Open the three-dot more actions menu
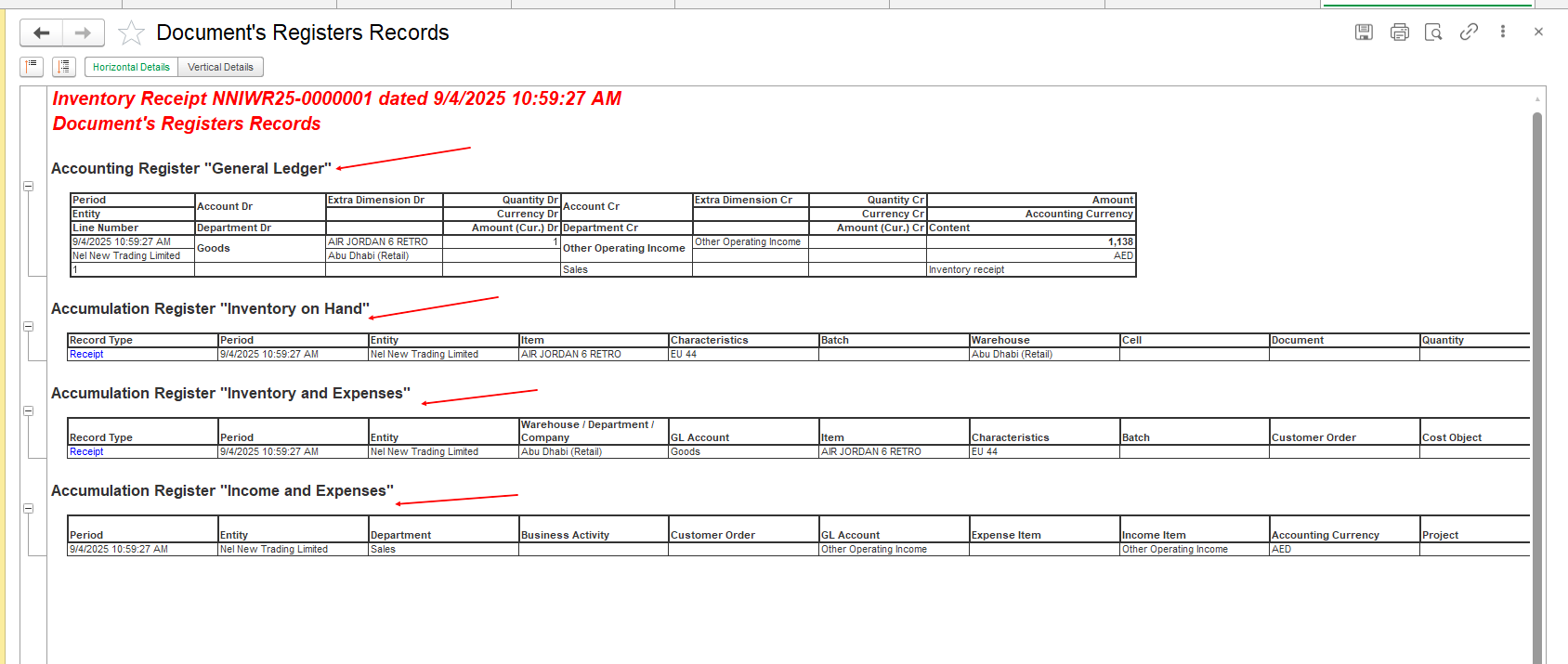This screenshot has width=1568, height=664. (1503, 32)
